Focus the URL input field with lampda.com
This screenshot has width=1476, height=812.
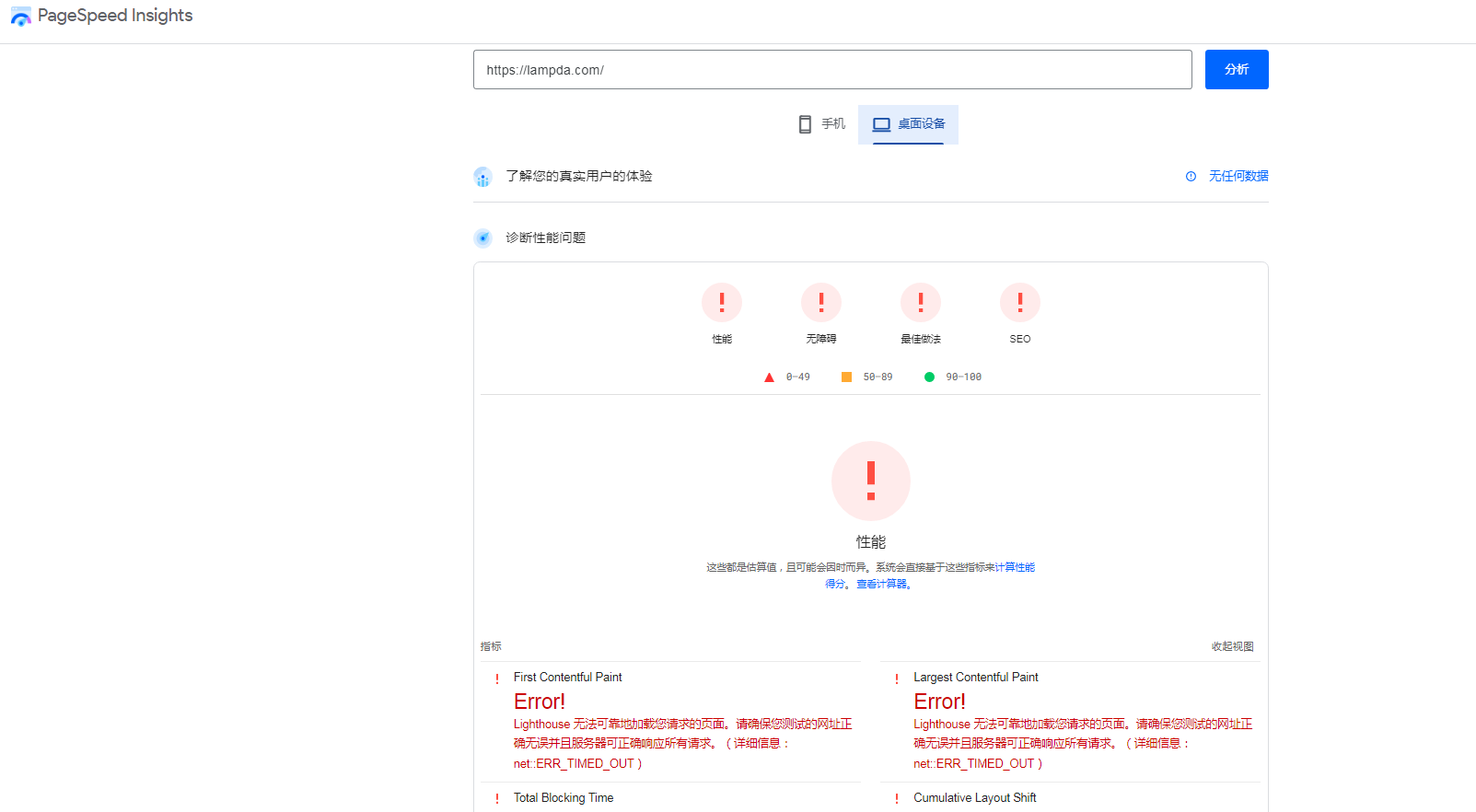click(x=832, y=70)
